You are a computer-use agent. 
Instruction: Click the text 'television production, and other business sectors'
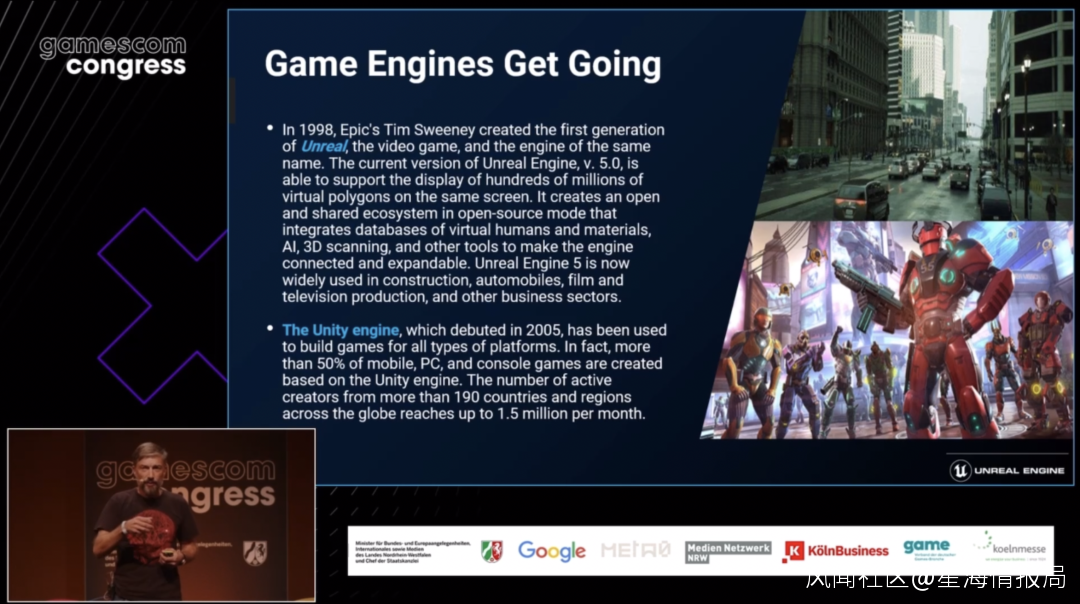point(451,297)
